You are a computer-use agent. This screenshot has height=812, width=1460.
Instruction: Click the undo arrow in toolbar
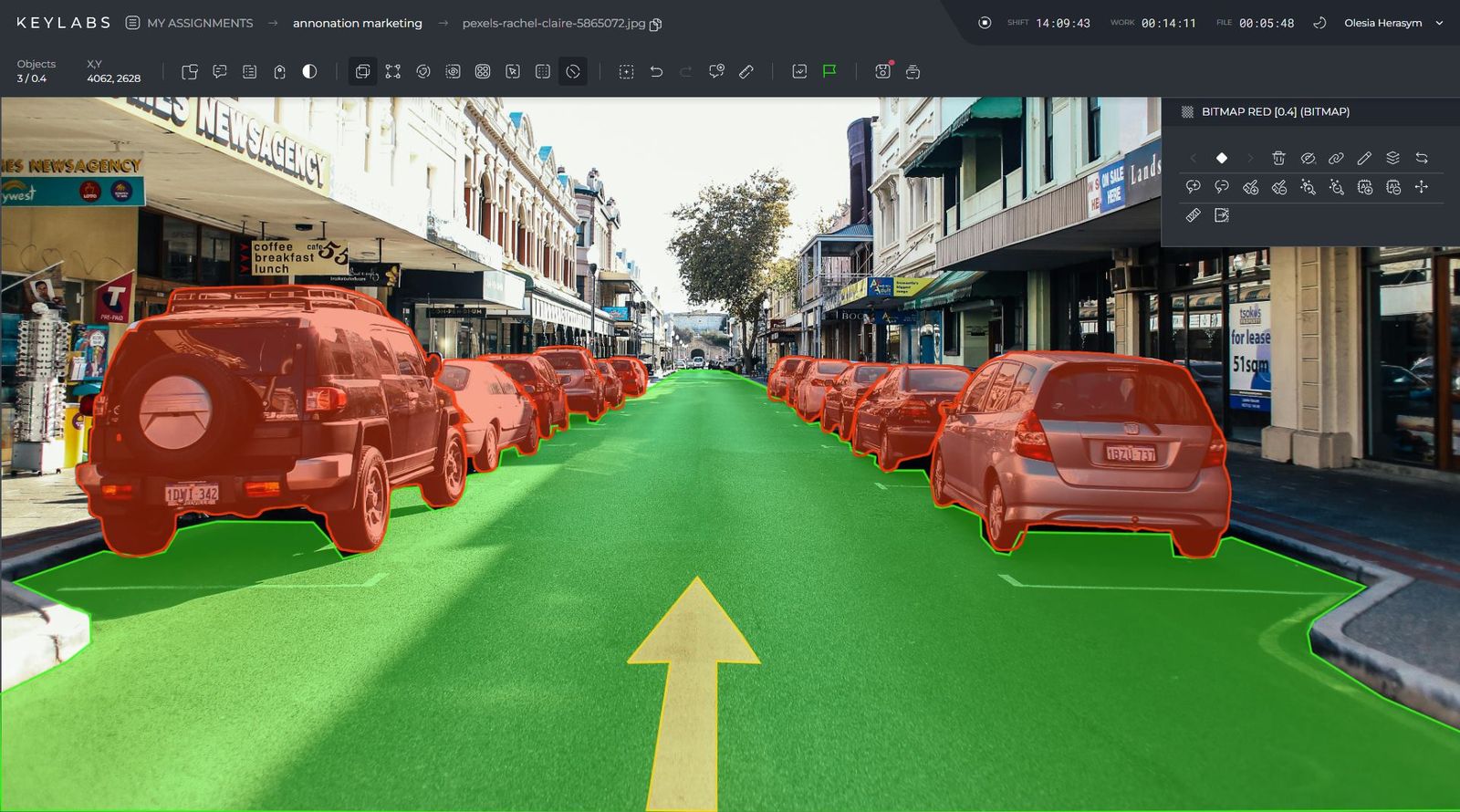click(x=656, y=71)
